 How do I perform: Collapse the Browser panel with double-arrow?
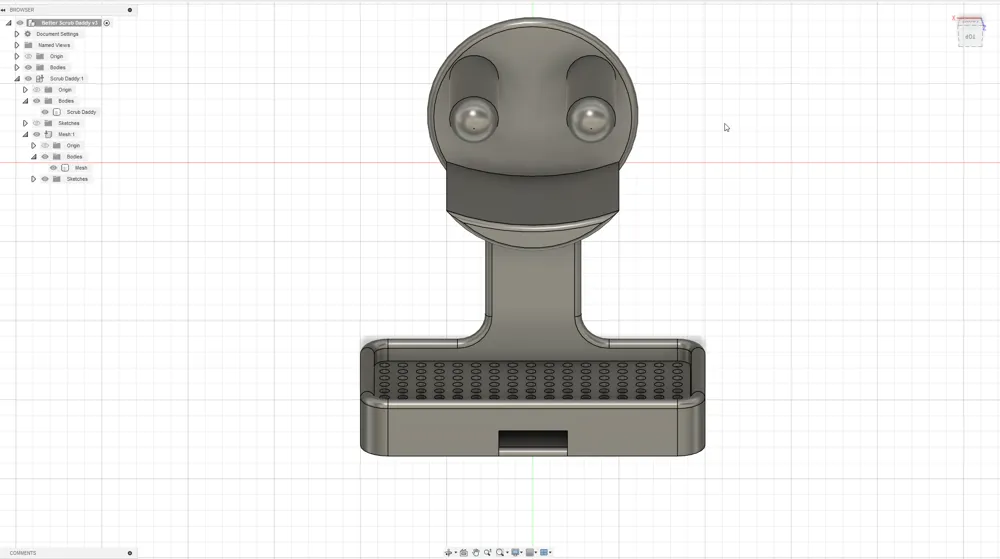point(3,10)
